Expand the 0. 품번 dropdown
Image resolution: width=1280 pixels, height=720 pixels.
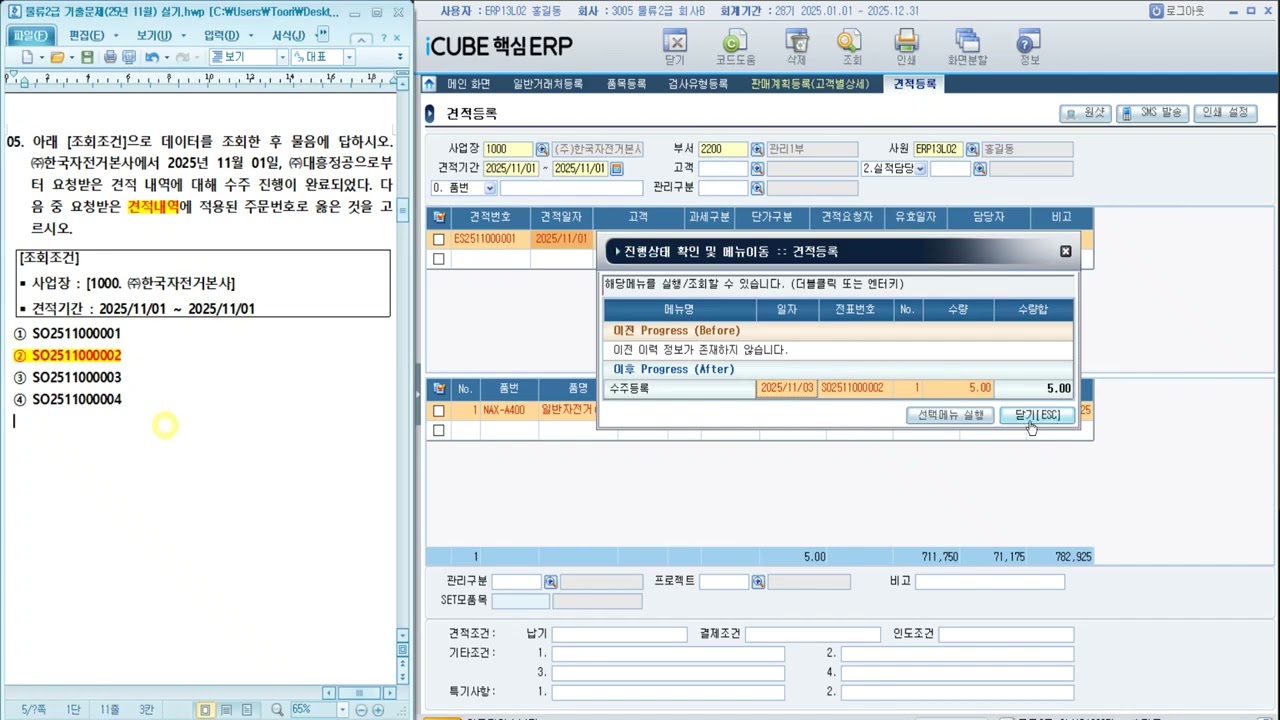(490, 188)
